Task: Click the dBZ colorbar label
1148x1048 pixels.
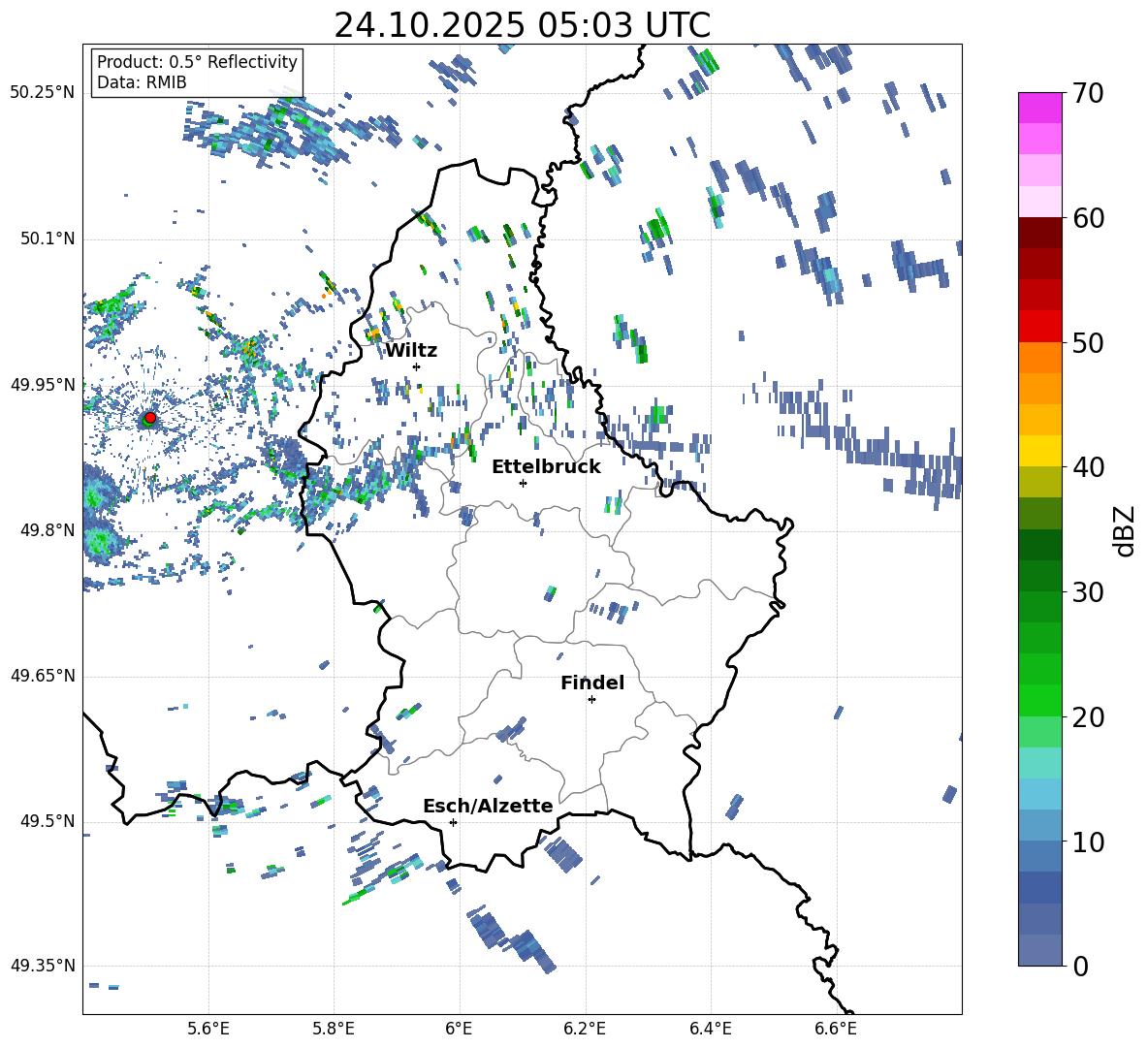Action: (x=1126, y=530)
